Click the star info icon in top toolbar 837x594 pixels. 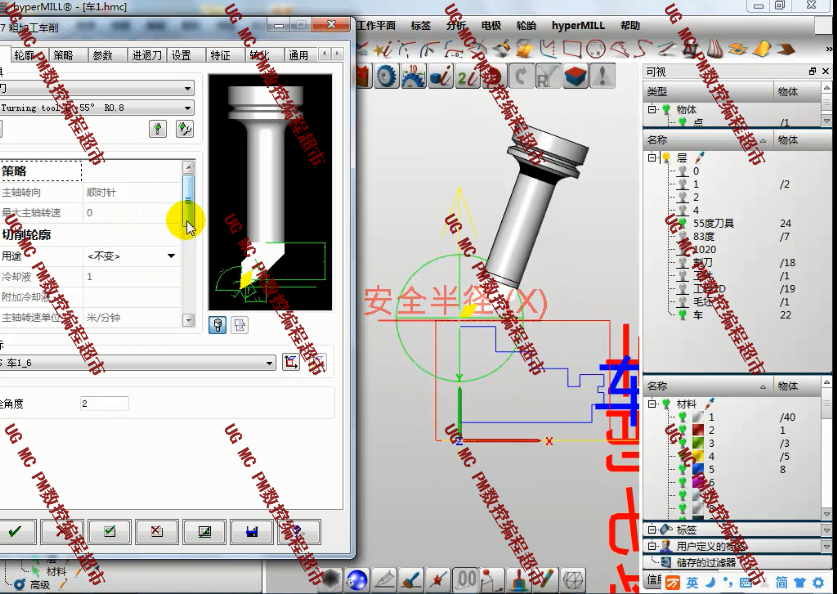pyautogui.click(x=382, y=50)
